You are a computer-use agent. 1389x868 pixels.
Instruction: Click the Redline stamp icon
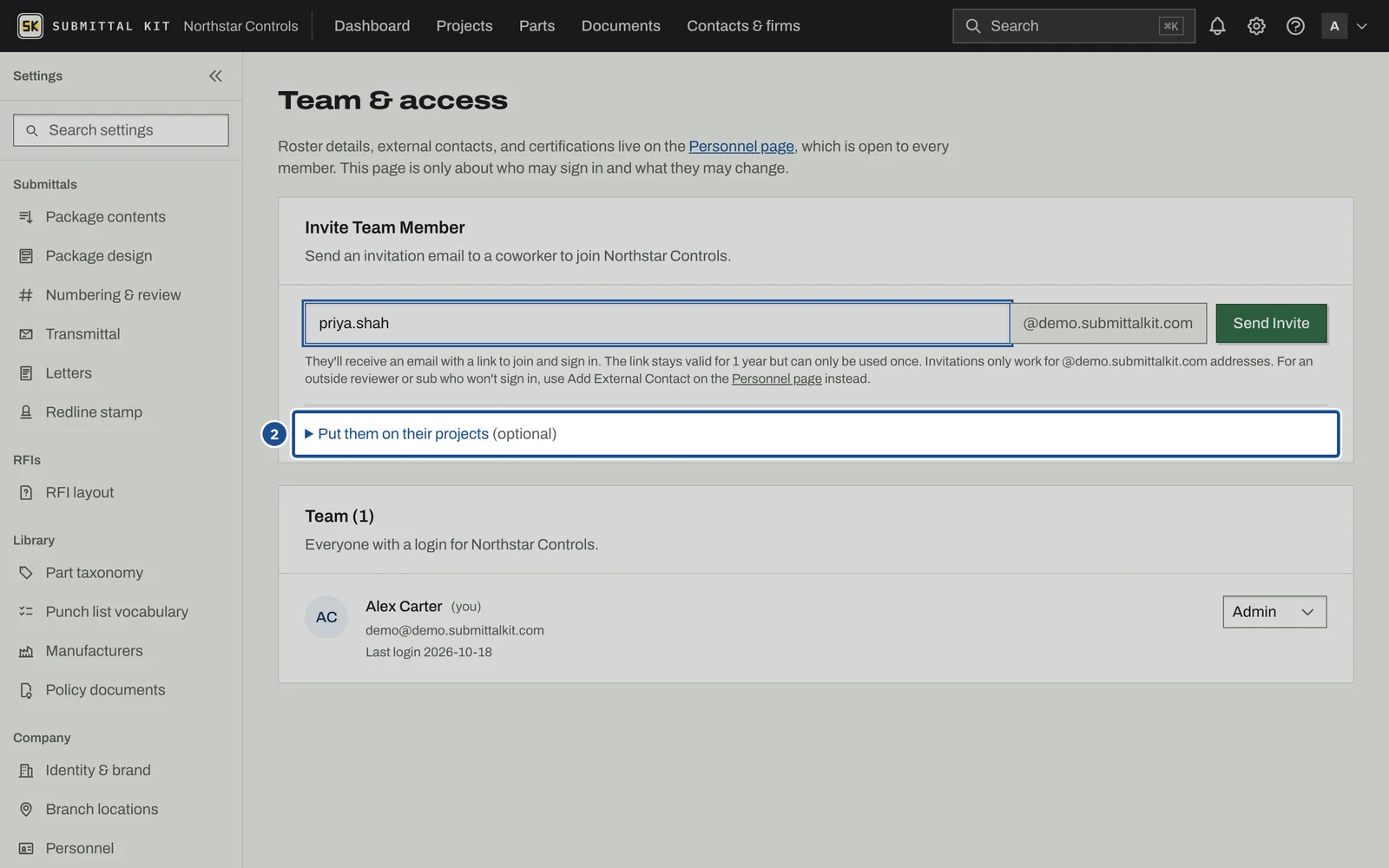pyautogui.click(x=26, y=412)
